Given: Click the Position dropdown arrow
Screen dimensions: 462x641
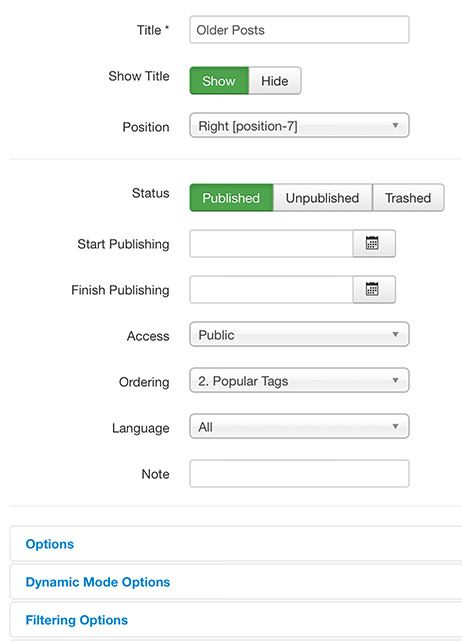Looking at the screenshot, I should [395, 125].
